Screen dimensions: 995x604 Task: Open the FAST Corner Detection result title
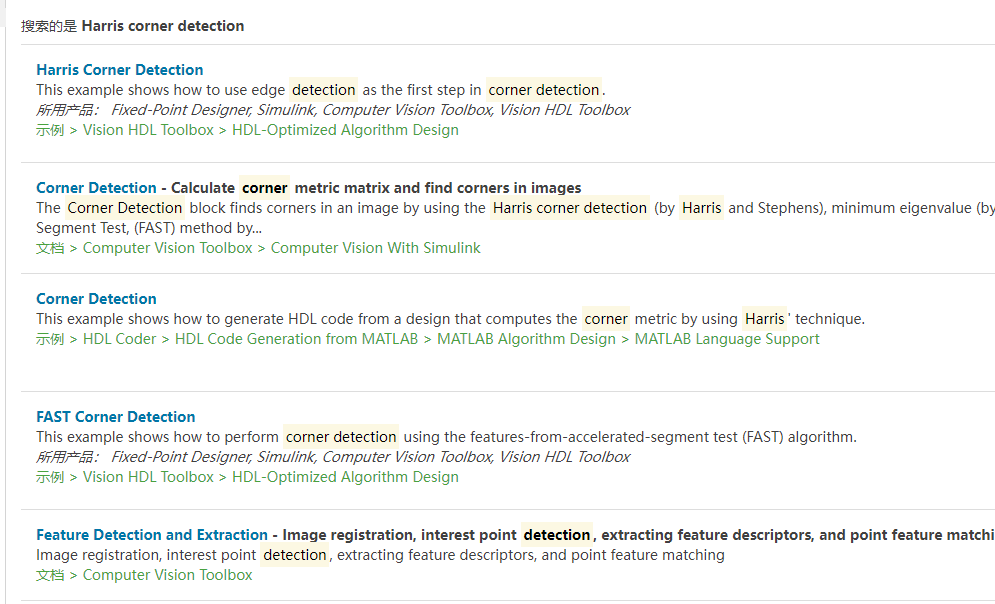[x=115, y=417]
